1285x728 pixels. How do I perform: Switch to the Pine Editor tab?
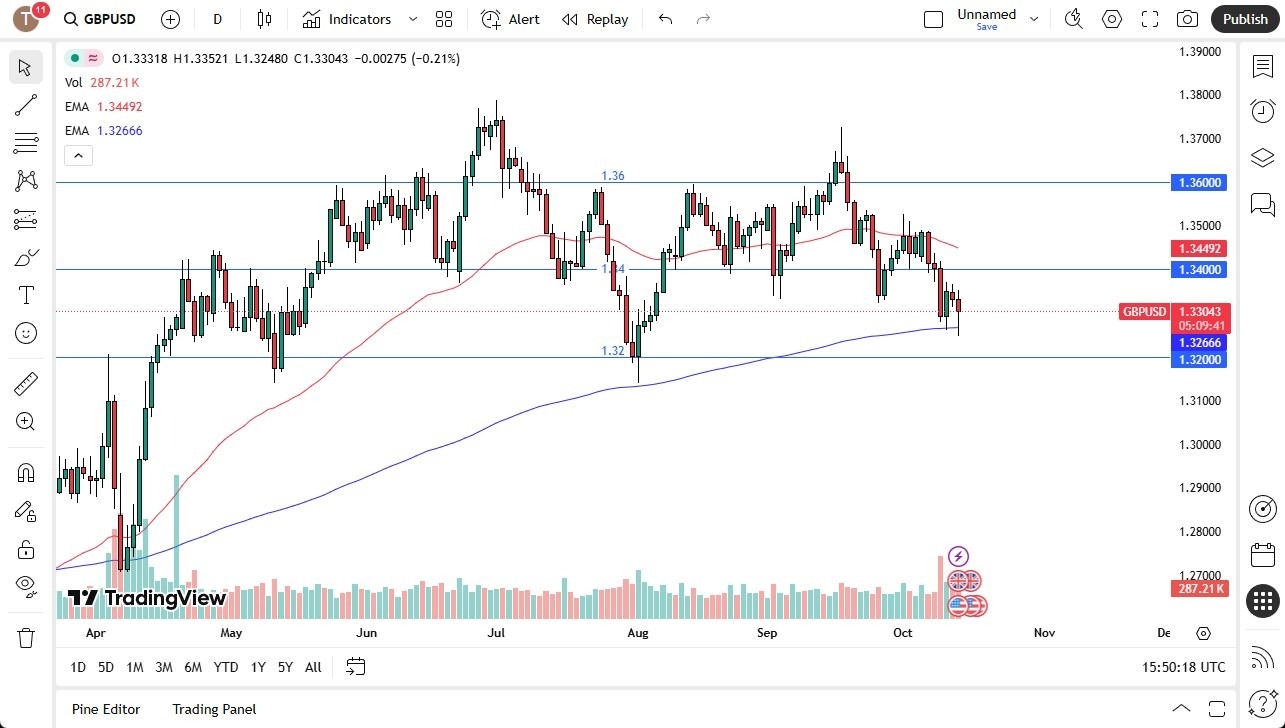105,709
